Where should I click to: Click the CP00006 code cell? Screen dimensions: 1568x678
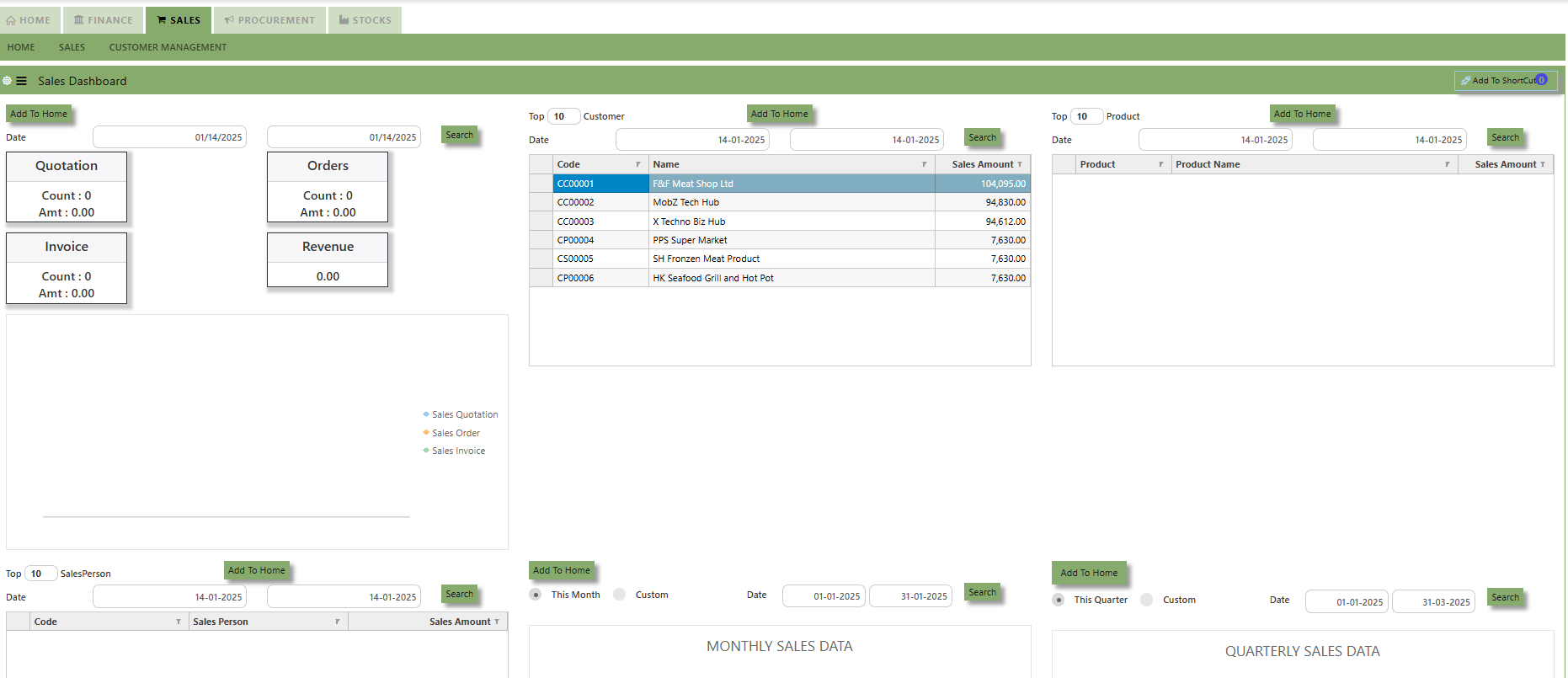(x=600, y=278)
